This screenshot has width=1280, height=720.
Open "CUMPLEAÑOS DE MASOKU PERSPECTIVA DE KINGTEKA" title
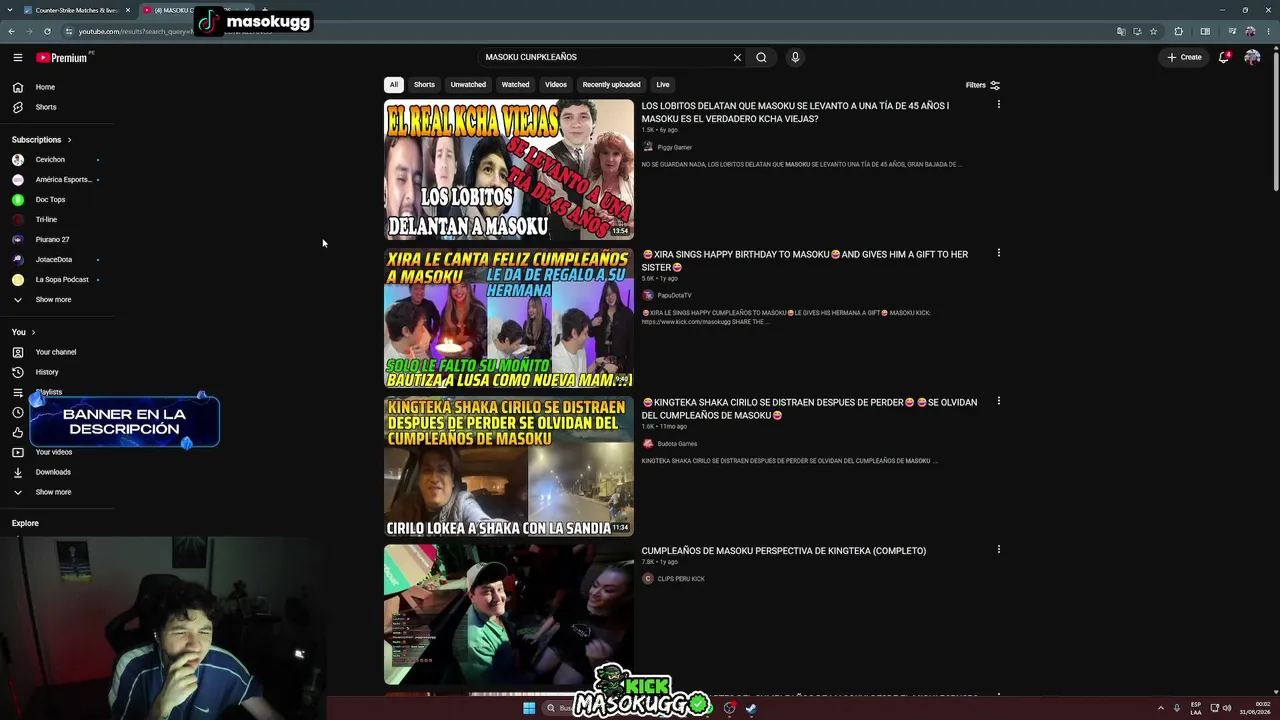[x=784, y=551]
